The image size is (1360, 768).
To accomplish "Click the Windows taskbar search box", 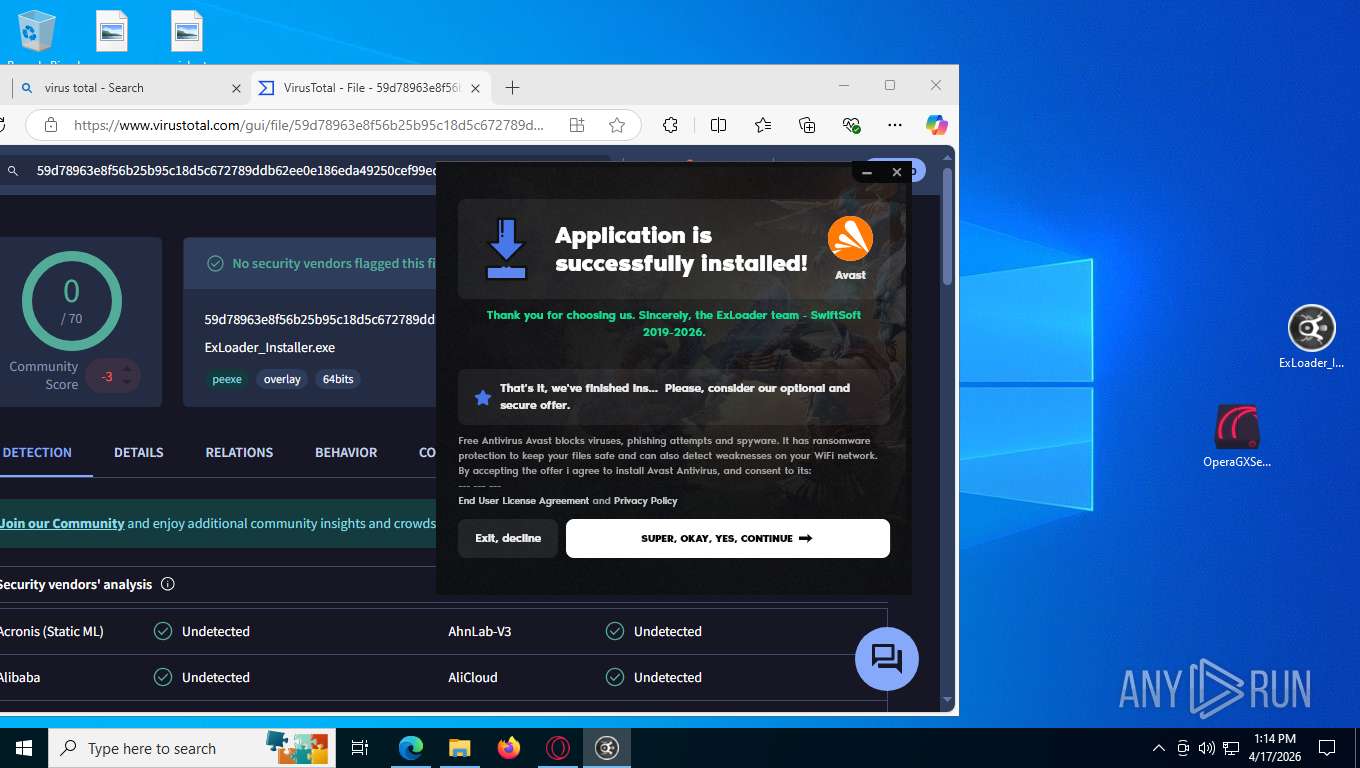I will (190, 748).
